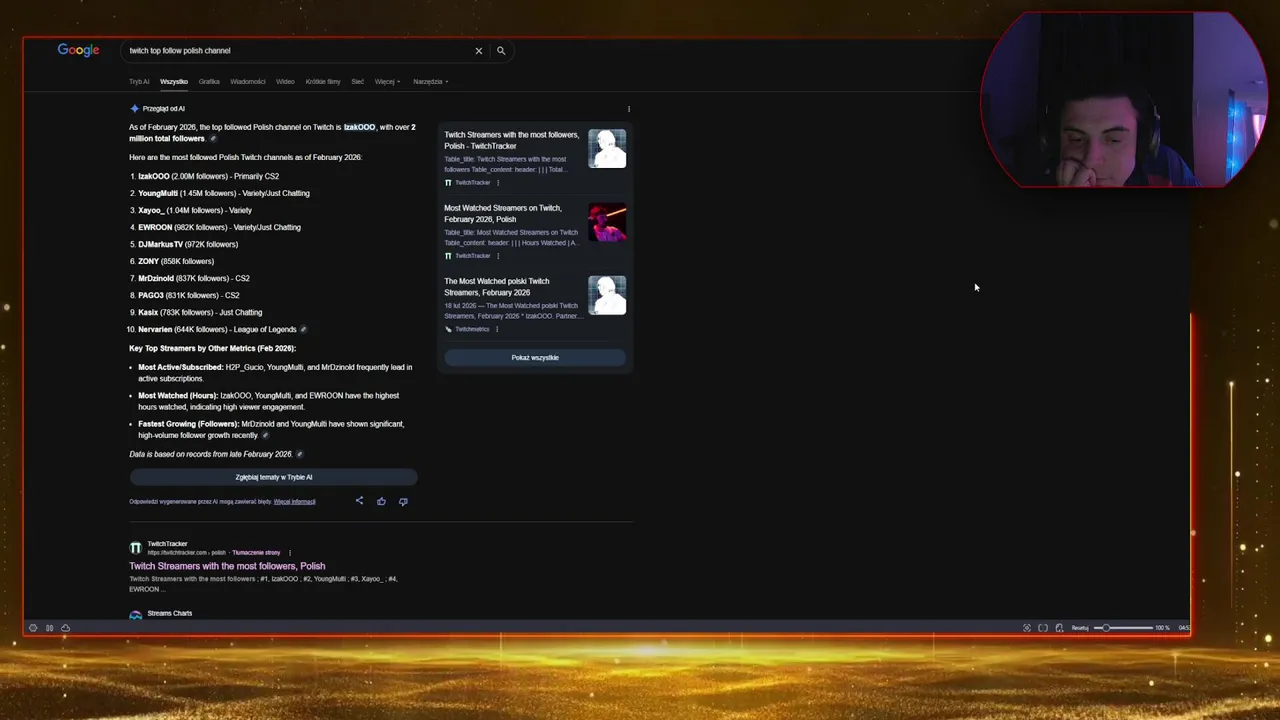Click the magnifier search icon

[x=501, y=51]
